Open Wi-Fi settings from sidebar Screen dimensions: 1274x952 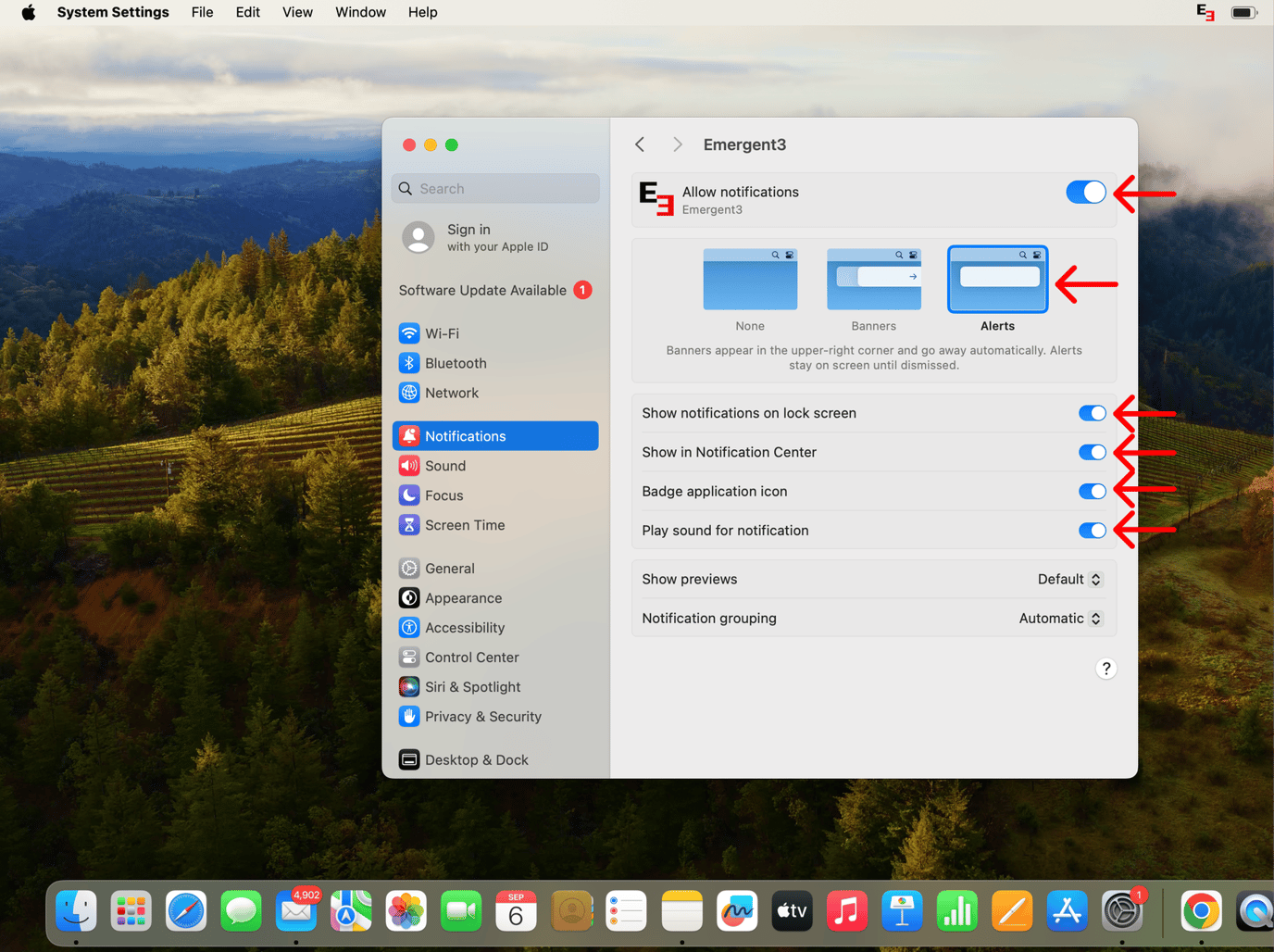pyautogui.click(x=442, y=333)
